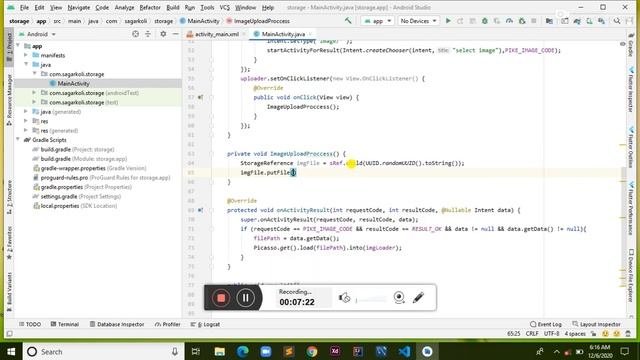Click the CRLF line separator status entry
This screenshot has height=360, width=640.
532,333
